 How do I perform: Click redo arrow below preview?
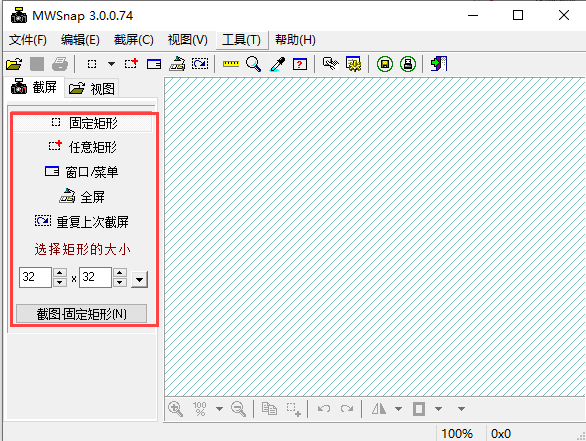(x=347, y=408)
